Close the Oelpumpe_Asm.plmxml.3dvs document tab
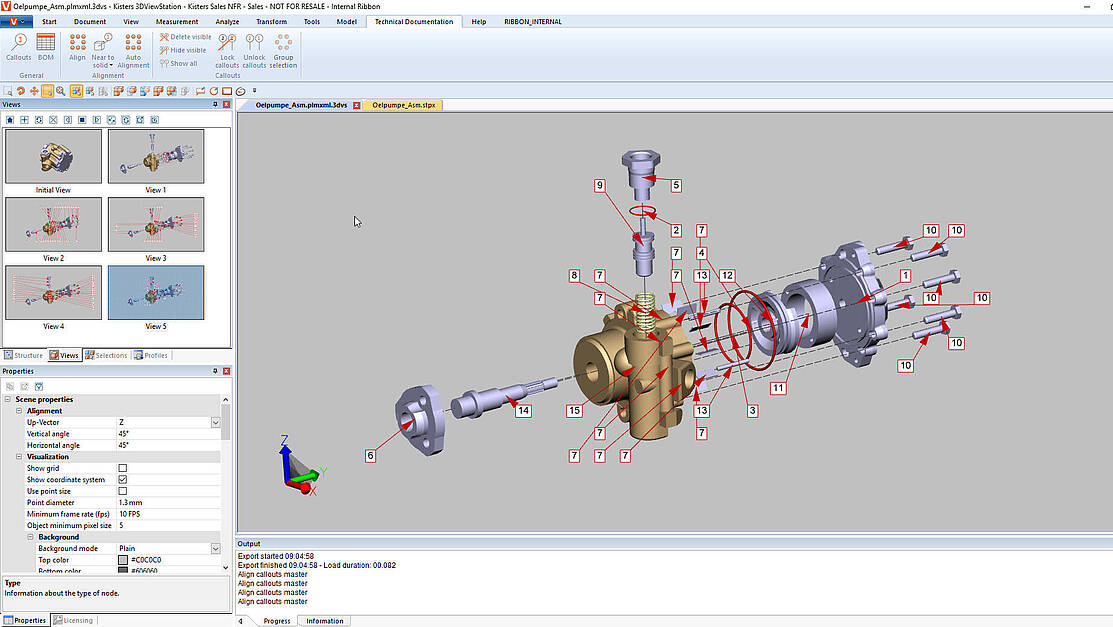The height and width of the screenshot is (627, 1113). pos(356,105)
